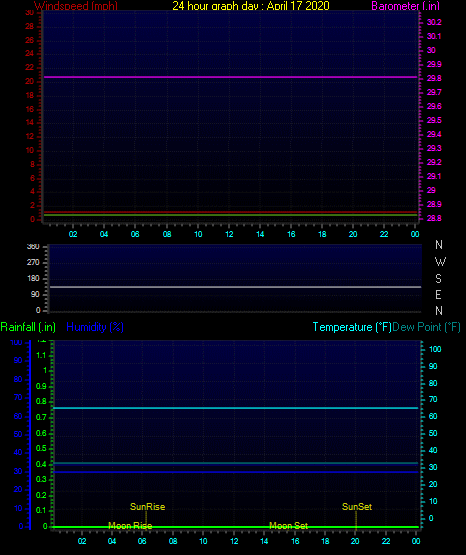Click the Moon Set marker label

tap(288, 526)
